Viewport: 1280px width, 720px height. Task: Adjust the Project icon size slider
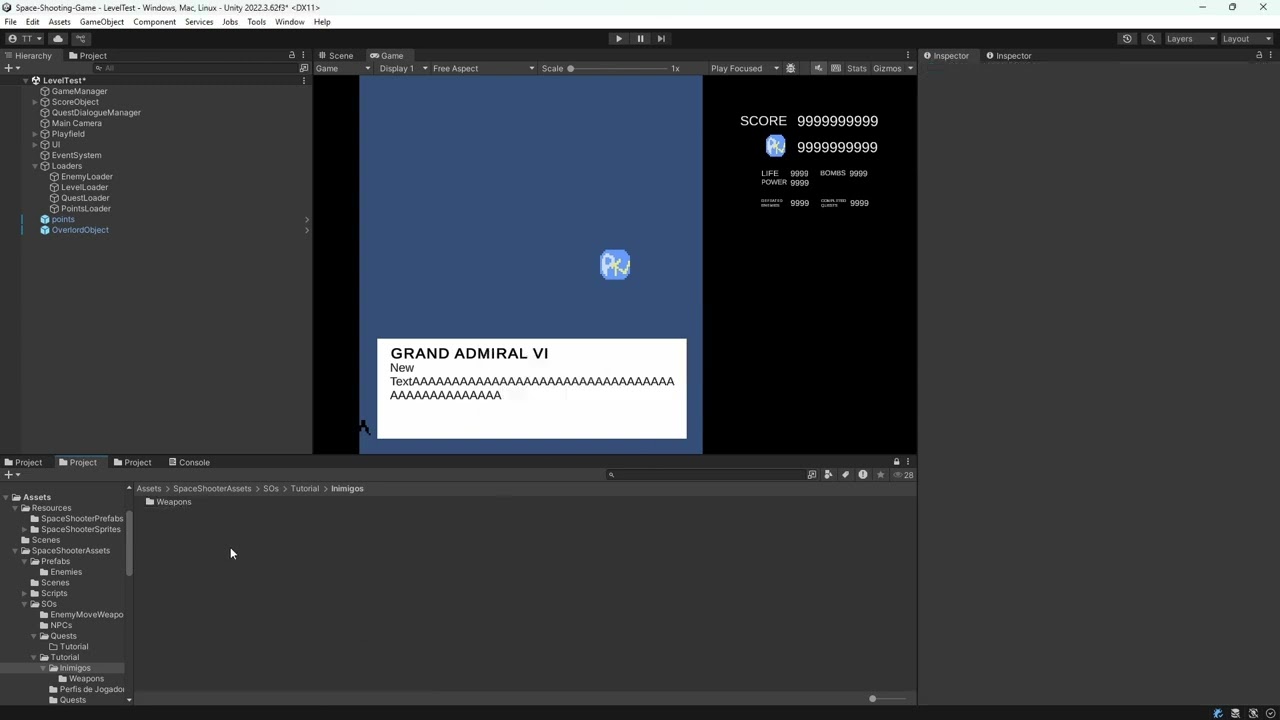(888, 699)
